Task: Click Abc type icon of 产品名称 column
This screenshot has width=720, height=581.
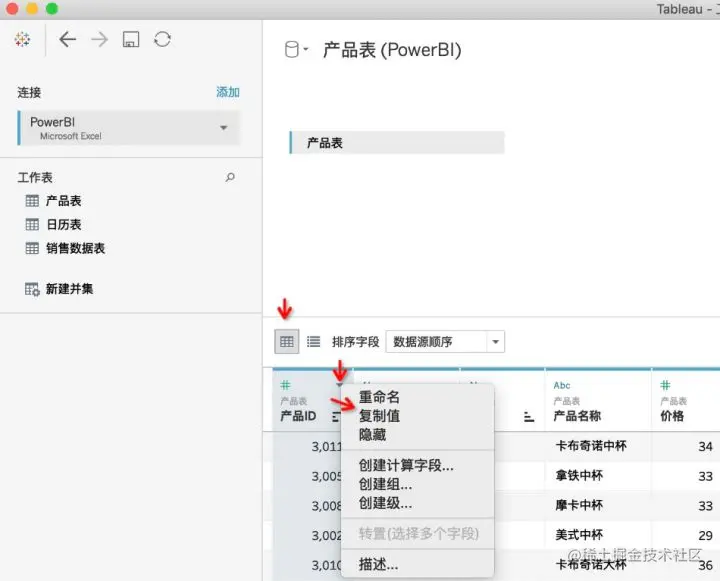Action: (x=562, y=385)
